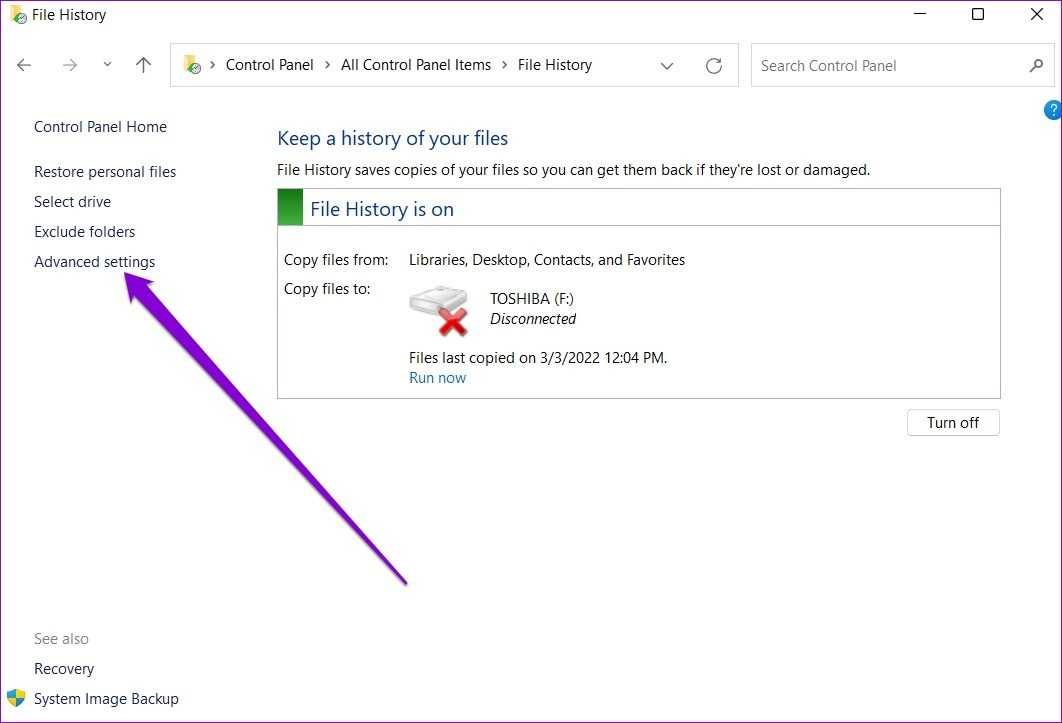Open Restore personal files
The image size is (1062, 723).
tap(105, 172)
